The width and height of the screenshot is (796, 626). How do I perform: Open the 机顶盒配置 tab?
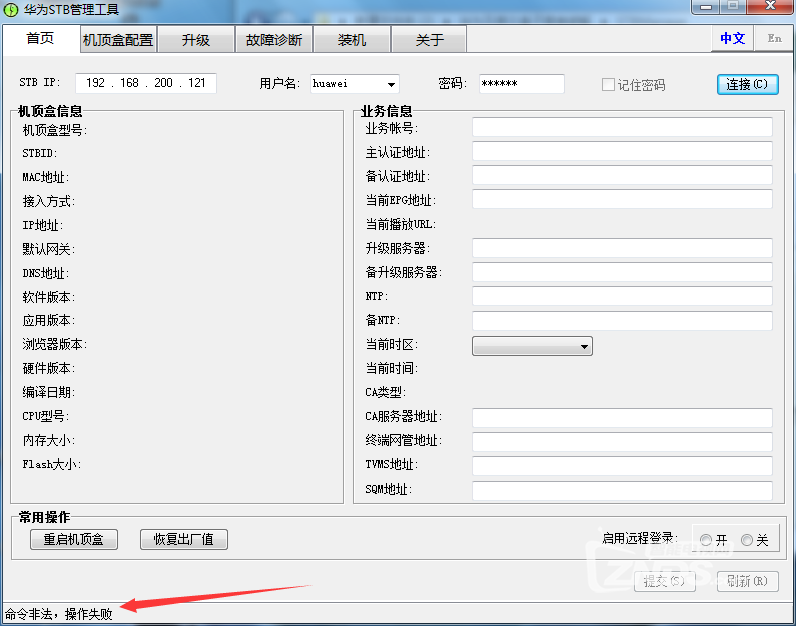[118, 40]
